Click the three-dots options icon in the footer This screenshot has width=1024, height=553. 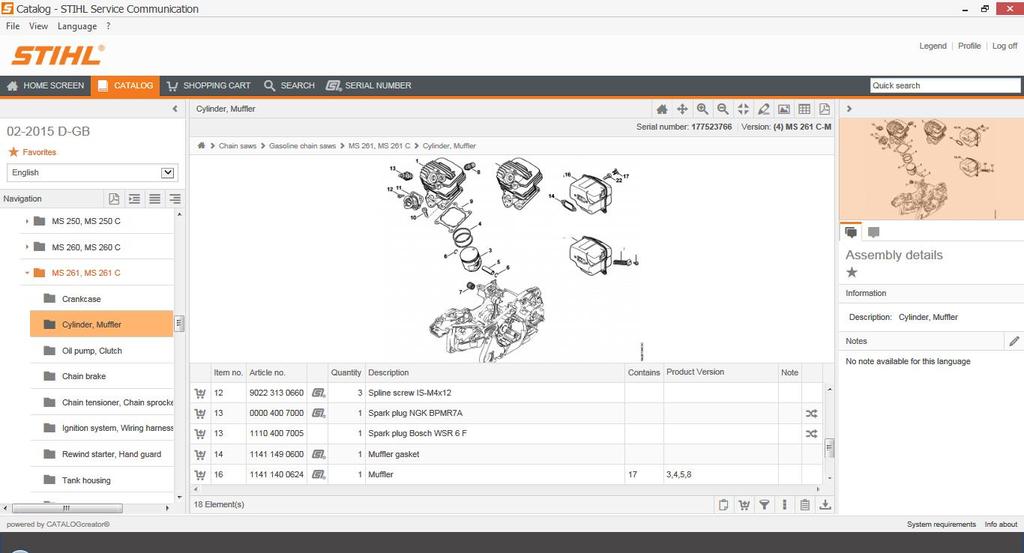784,505
